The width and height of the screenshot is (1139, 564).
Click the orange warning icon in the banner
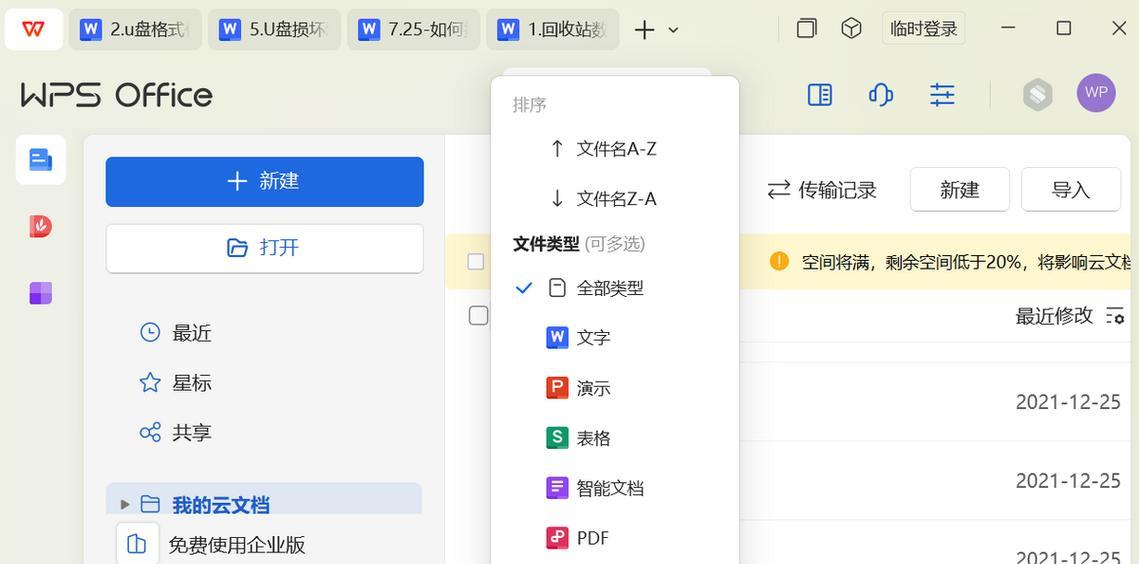tap(779, 261)
